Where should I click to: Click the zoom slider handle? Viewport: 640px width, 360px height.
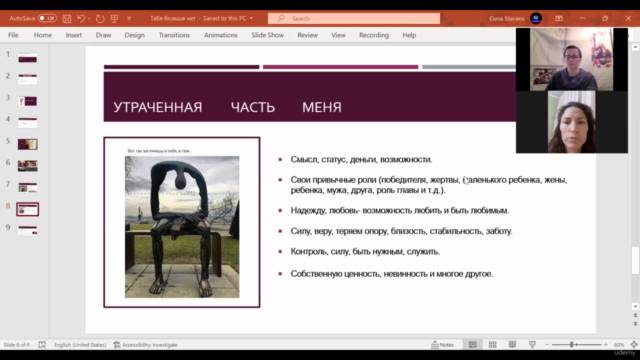coord(572,345)
